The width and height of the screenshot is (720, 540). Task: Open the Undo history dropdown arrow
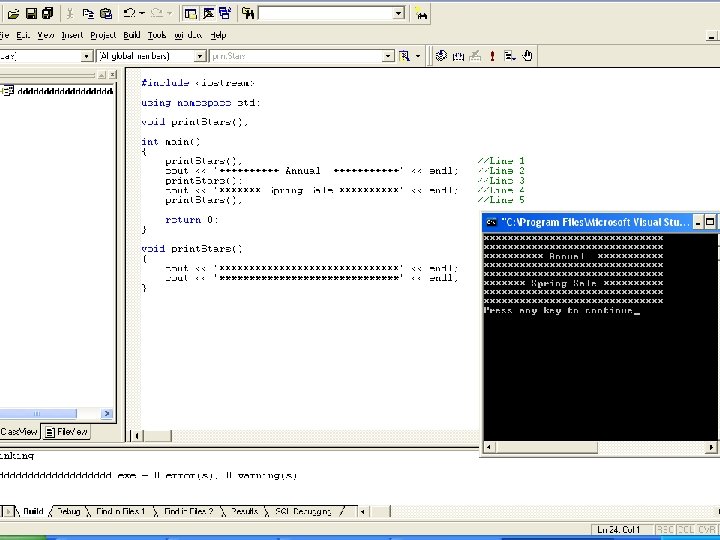tap(144, 13)
